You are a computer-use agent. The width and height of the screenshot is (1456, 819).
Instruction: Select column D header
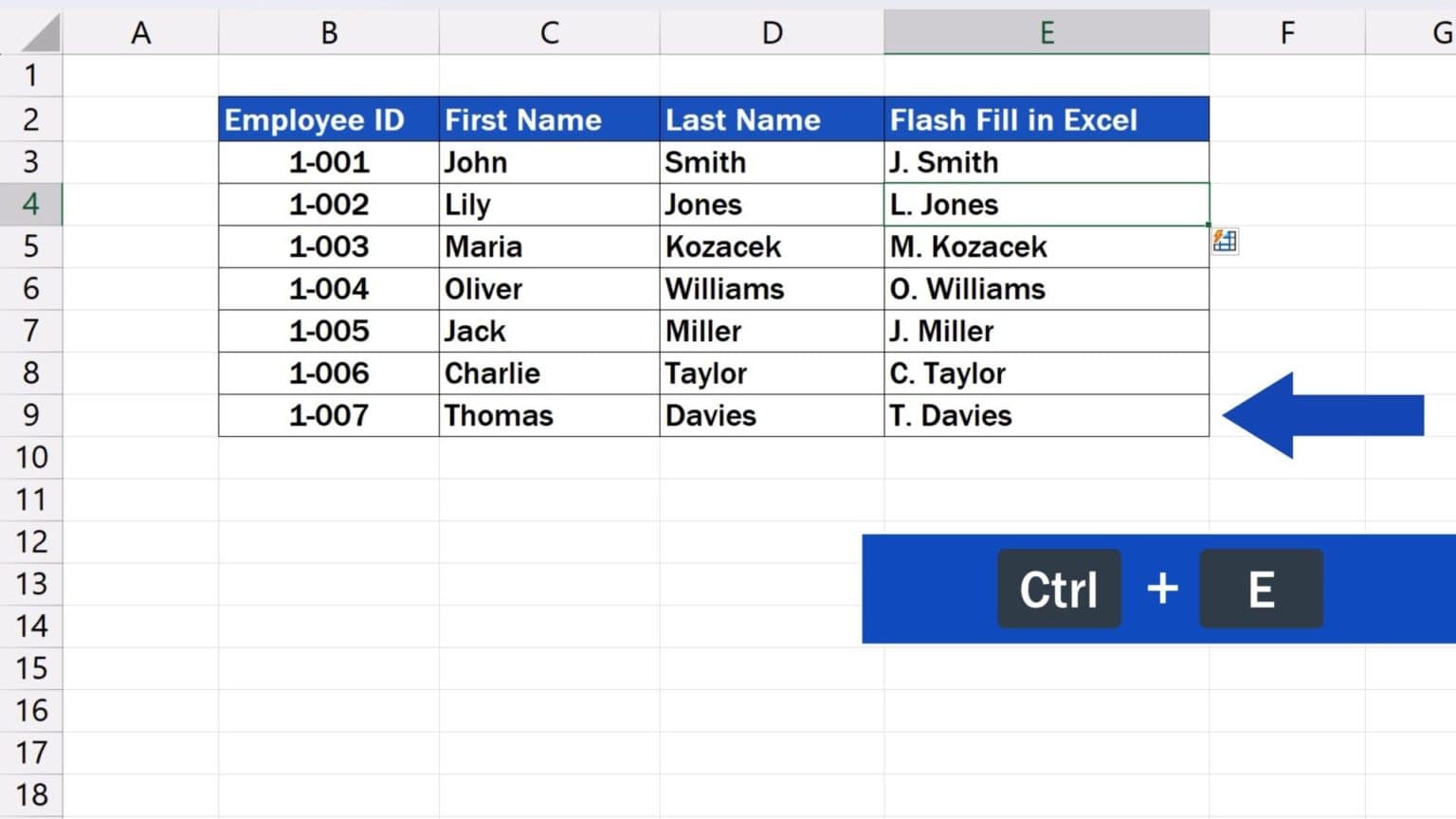click(x=772, y=31)
